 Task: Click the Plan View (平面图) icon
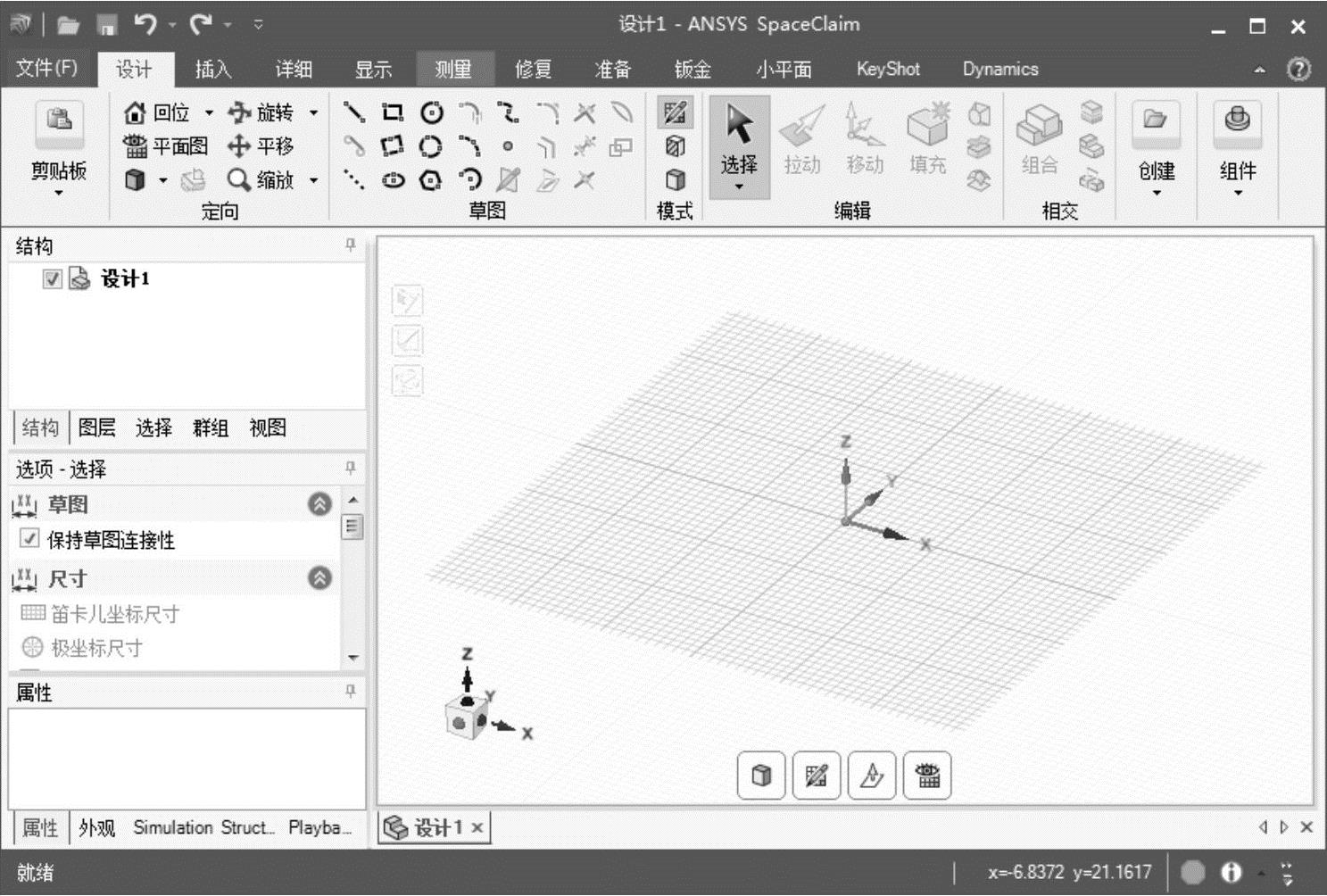[x=135, y=145]
